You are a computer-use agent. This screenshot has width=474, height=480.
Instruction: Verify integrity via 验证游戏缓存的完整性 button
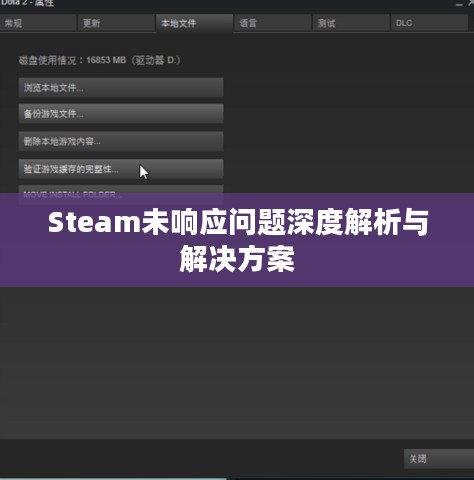[121, 169]
